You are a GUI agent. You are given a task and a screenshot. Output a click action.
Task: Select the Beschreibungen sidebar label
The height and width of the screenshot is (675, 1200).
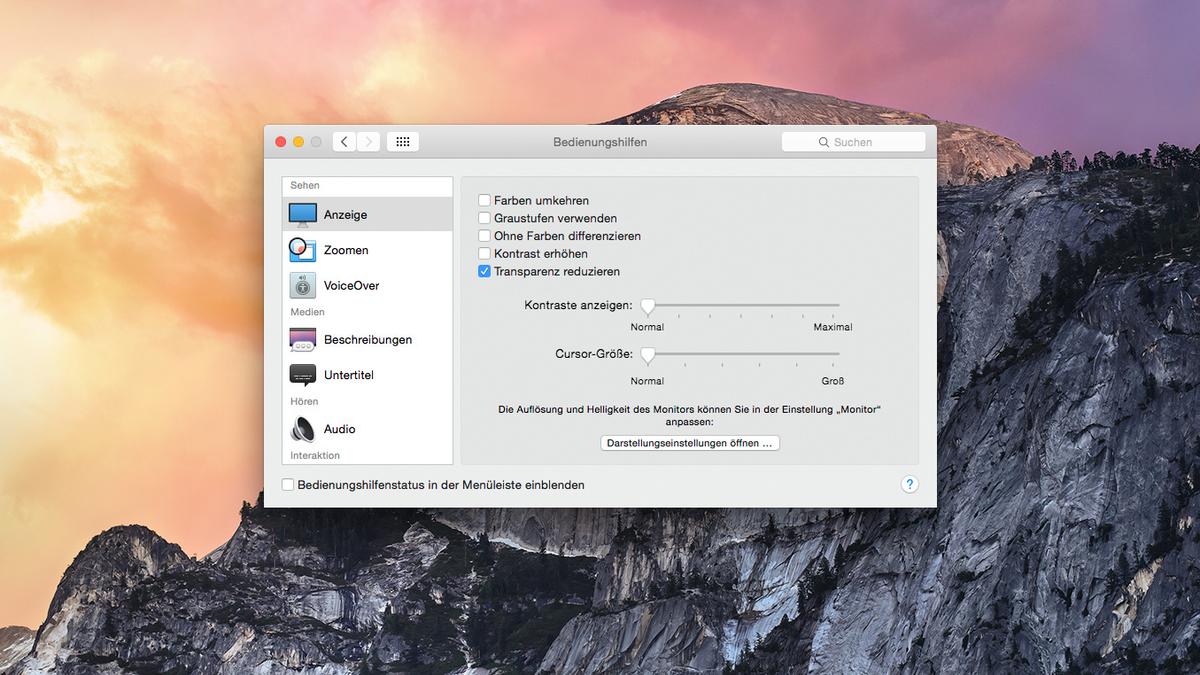(368, 340)
